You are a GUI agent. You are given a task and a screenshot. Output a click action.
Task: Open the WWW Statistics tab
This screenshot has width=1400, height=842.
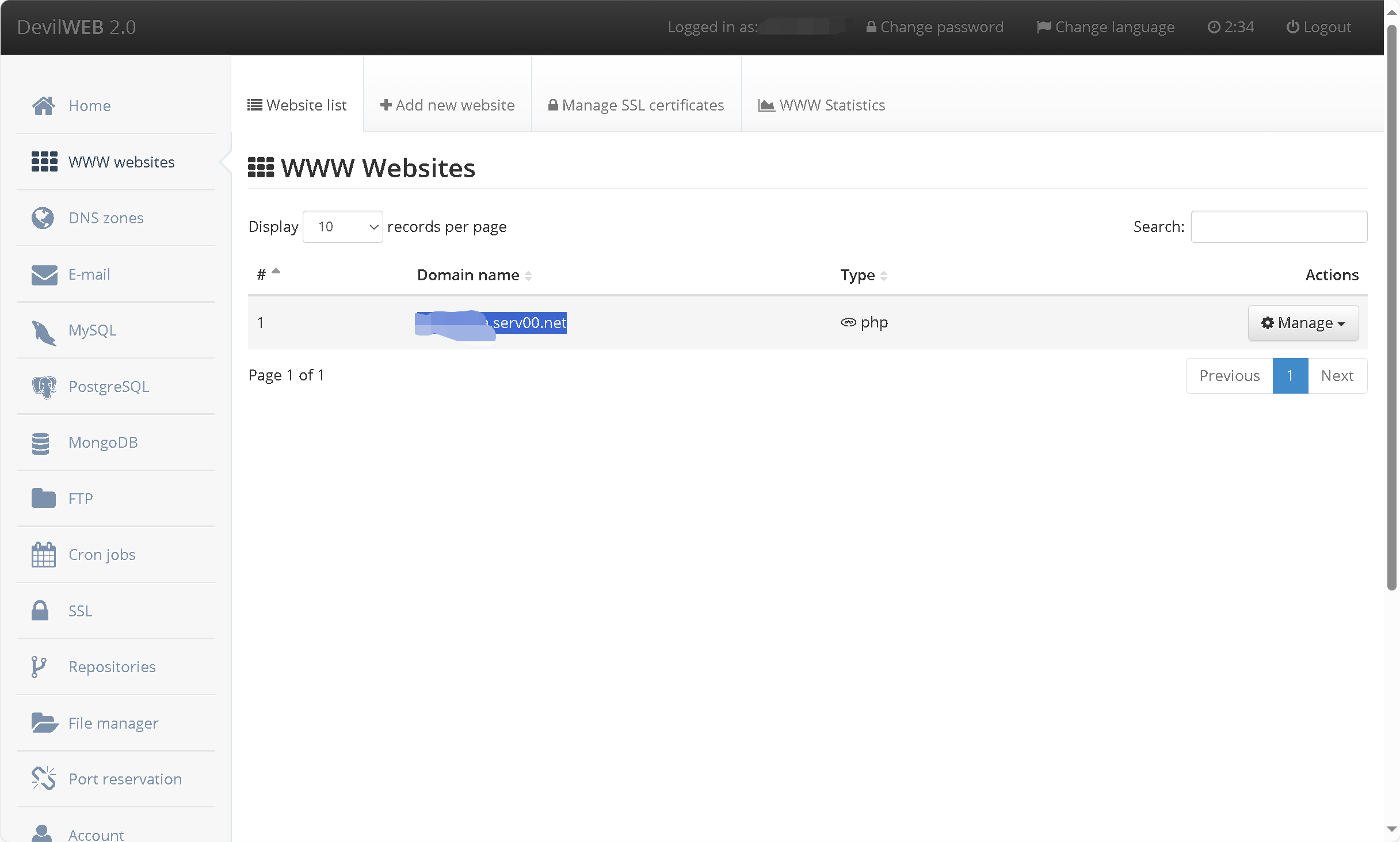[821, 105]
